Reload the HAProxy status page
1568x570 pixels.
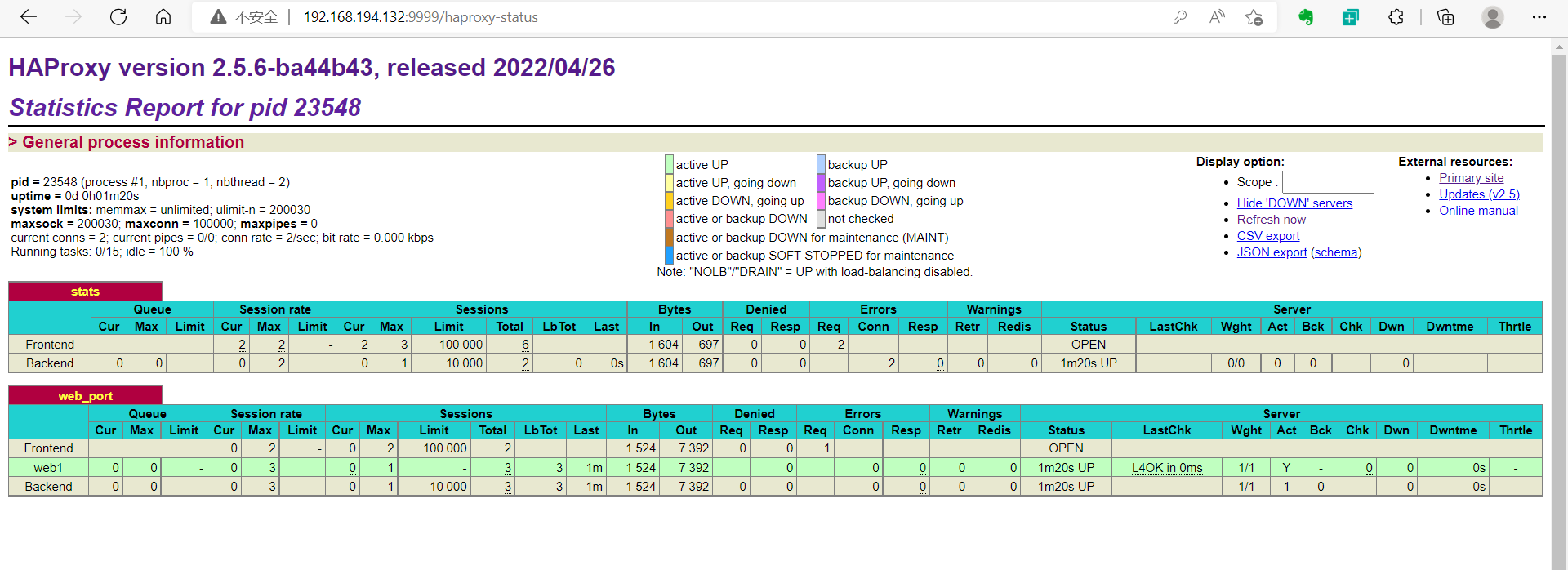point(118,17)
